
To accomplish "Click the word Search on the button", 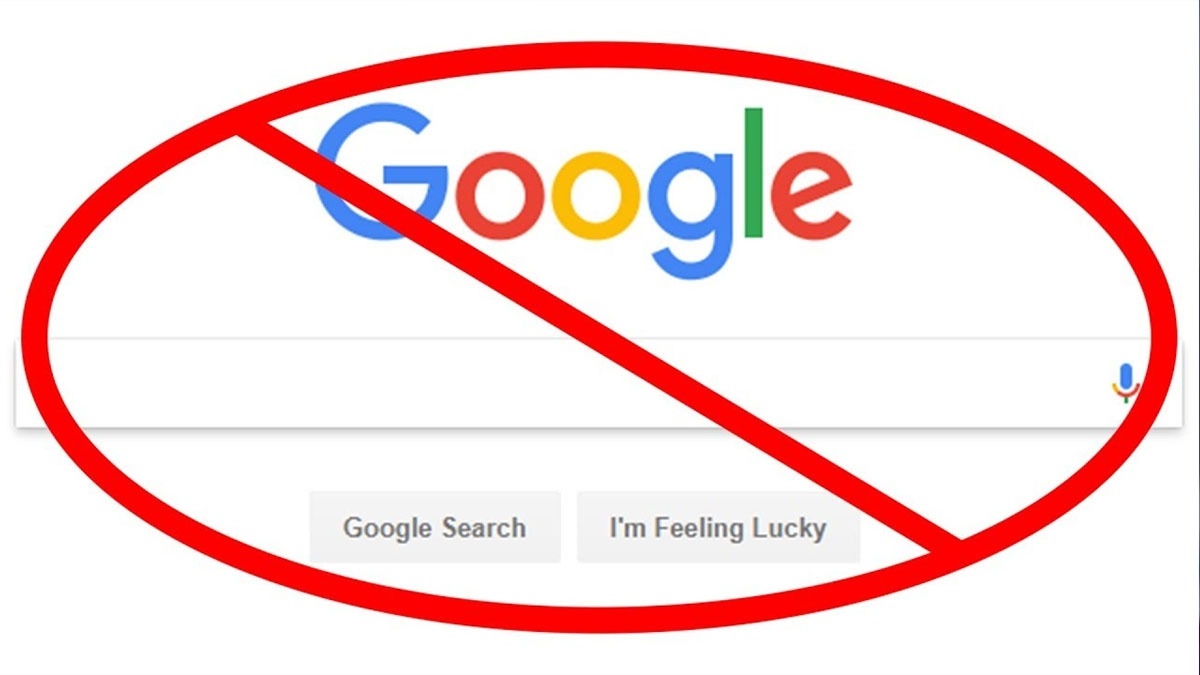I will [x=480, y=527].
